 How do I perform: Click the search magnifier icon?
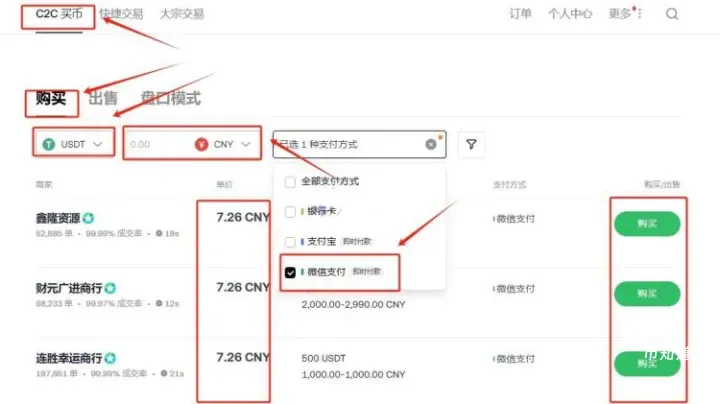672,14
